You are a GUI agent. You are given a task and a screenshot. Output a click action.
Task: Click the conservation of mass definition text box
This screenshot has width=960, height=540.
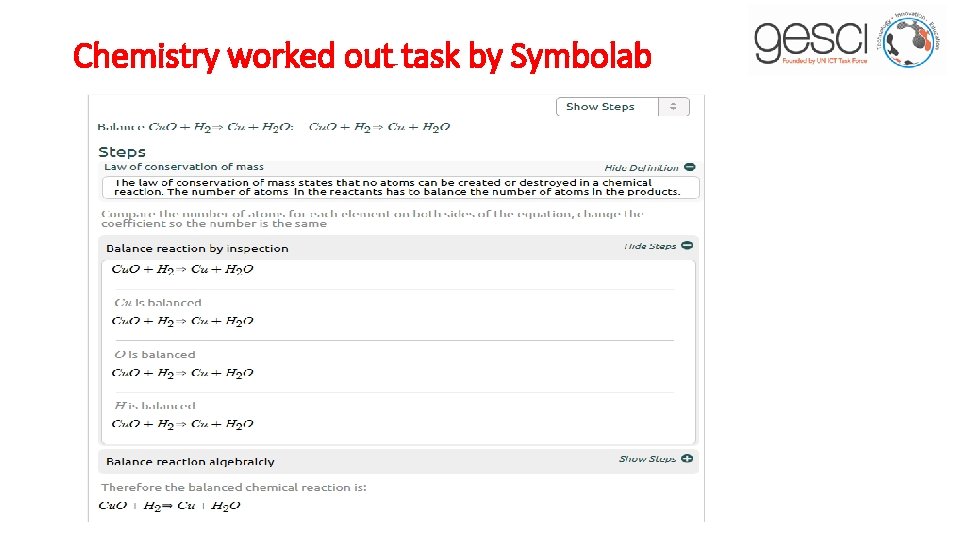tap(400, 187)
